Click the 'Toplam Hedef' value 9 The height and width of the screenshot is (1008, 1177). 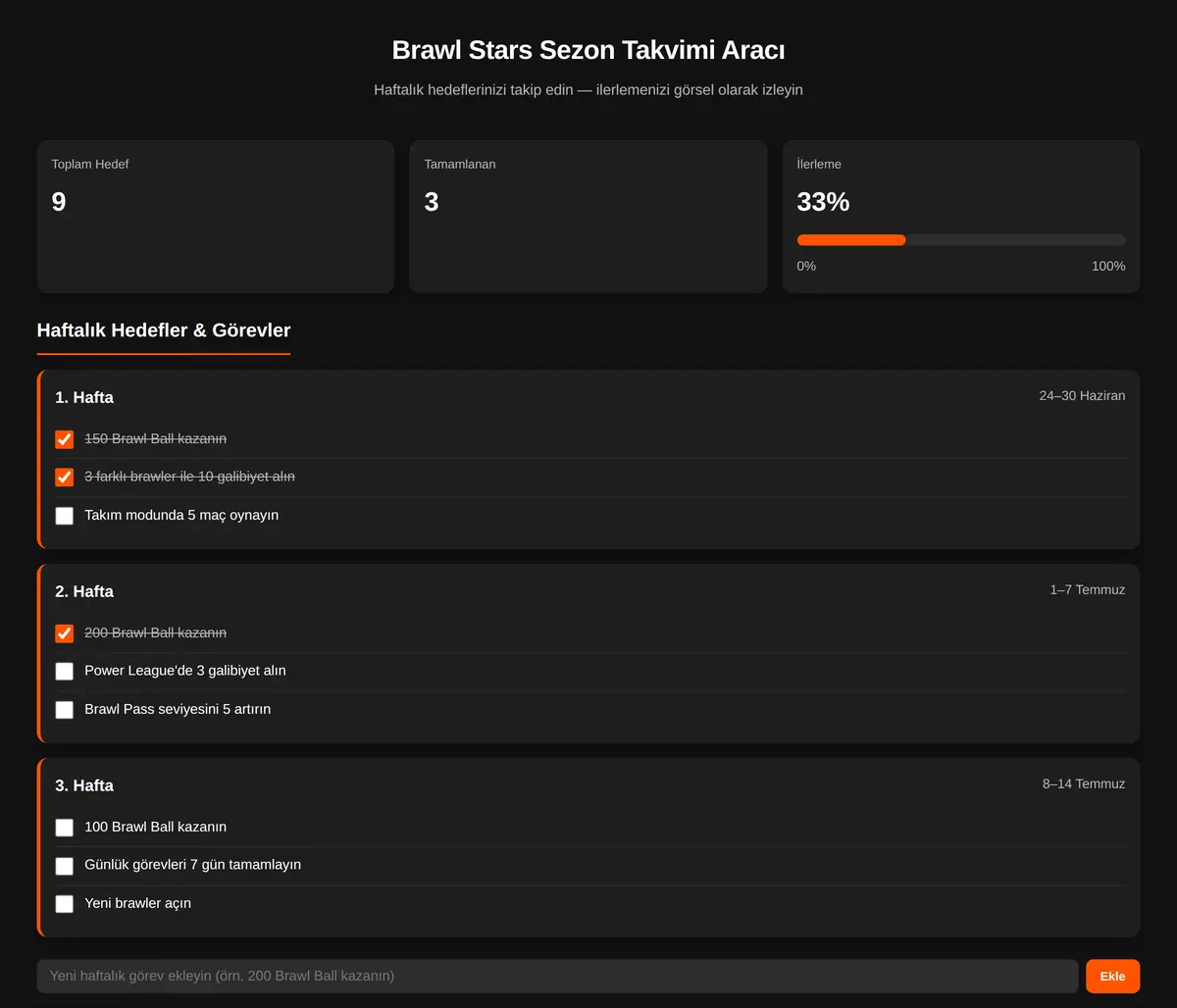pyautogui.click(x=59, y=202)
